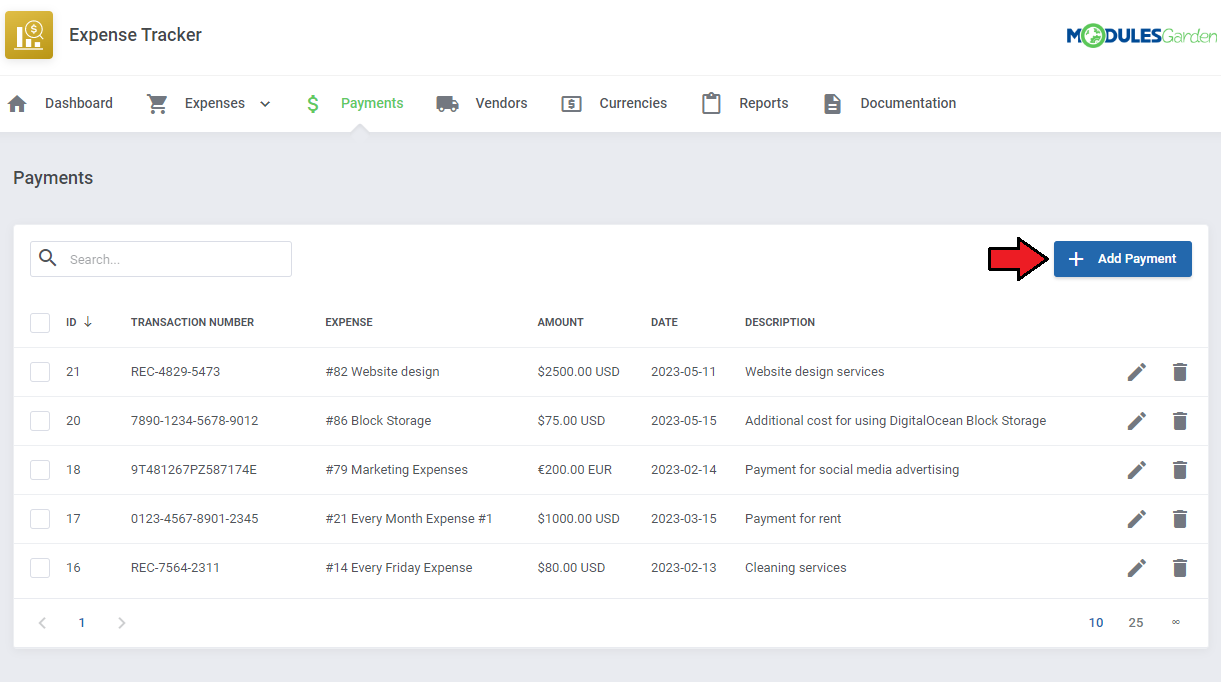Open the Payments tab

(372, 103)
